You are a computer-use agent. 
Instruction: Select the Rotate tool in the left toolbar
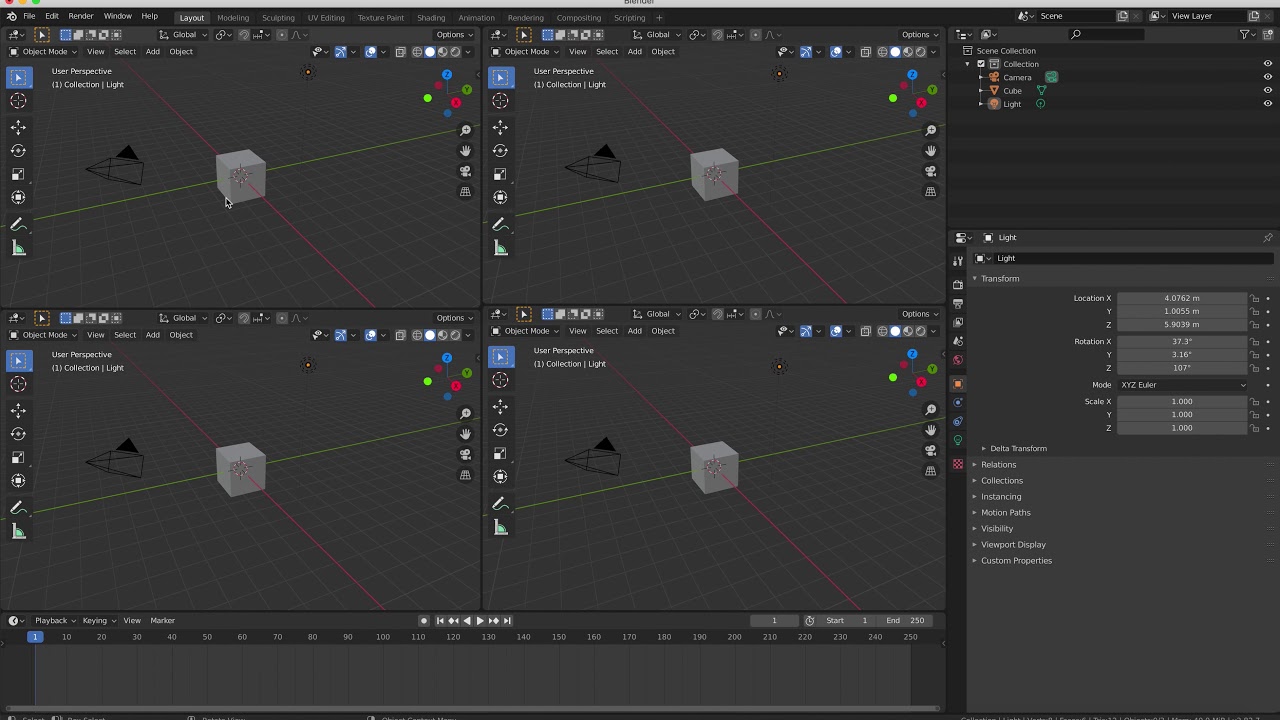coord(18,150)
